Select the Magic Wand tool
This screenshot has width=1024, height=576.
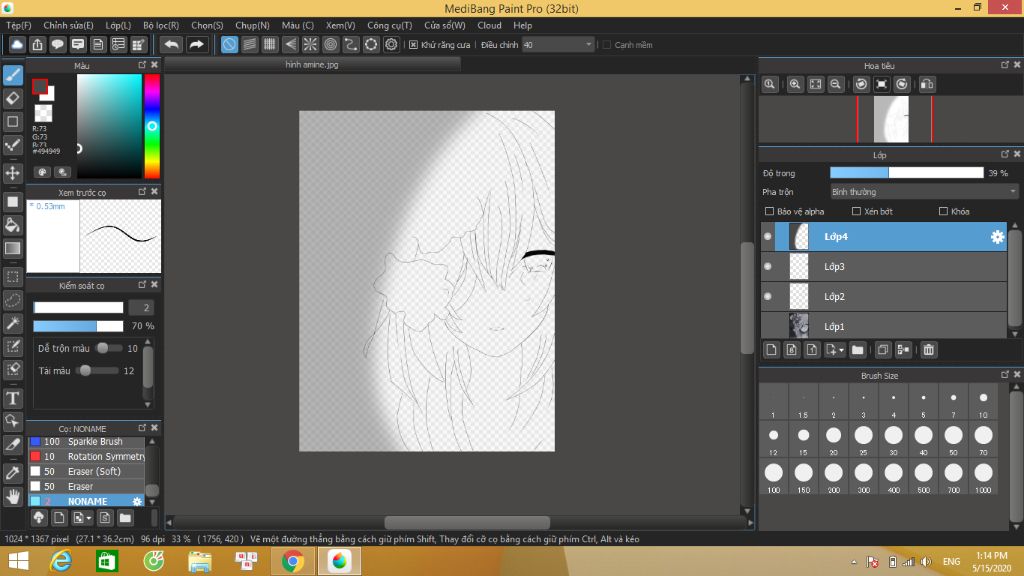click(13, 323)
